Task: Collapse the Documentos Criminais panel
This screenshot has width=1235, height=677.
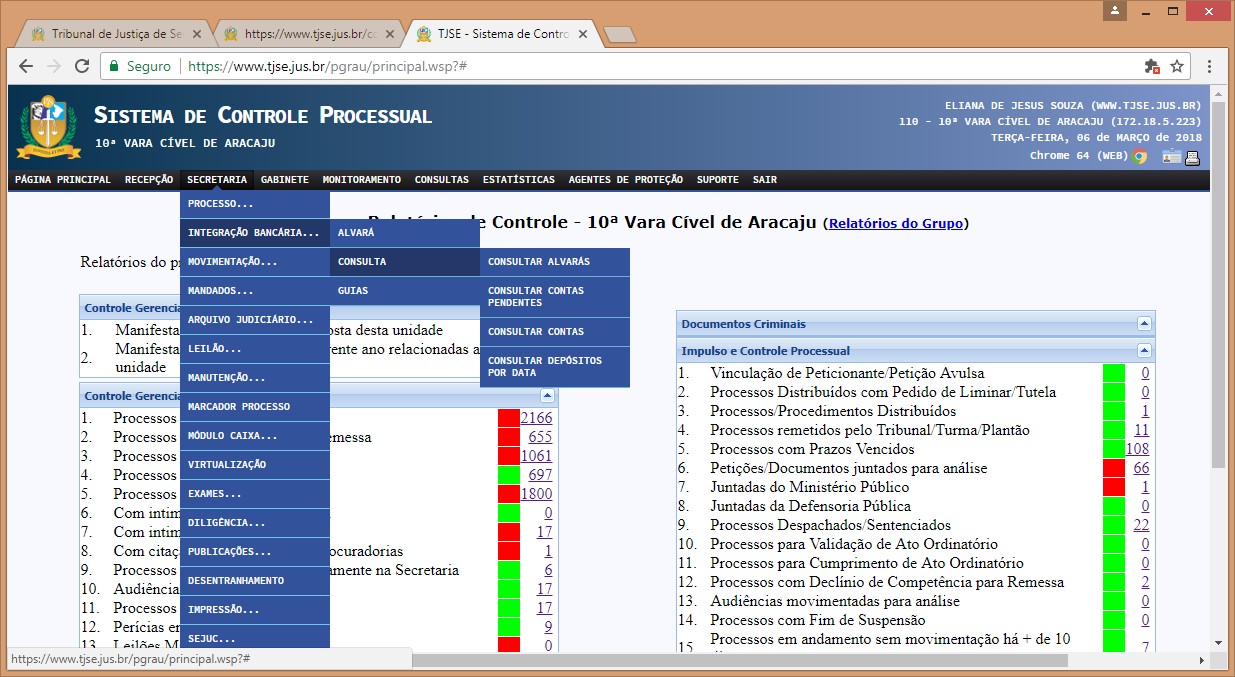Action: coord(1144,324)
